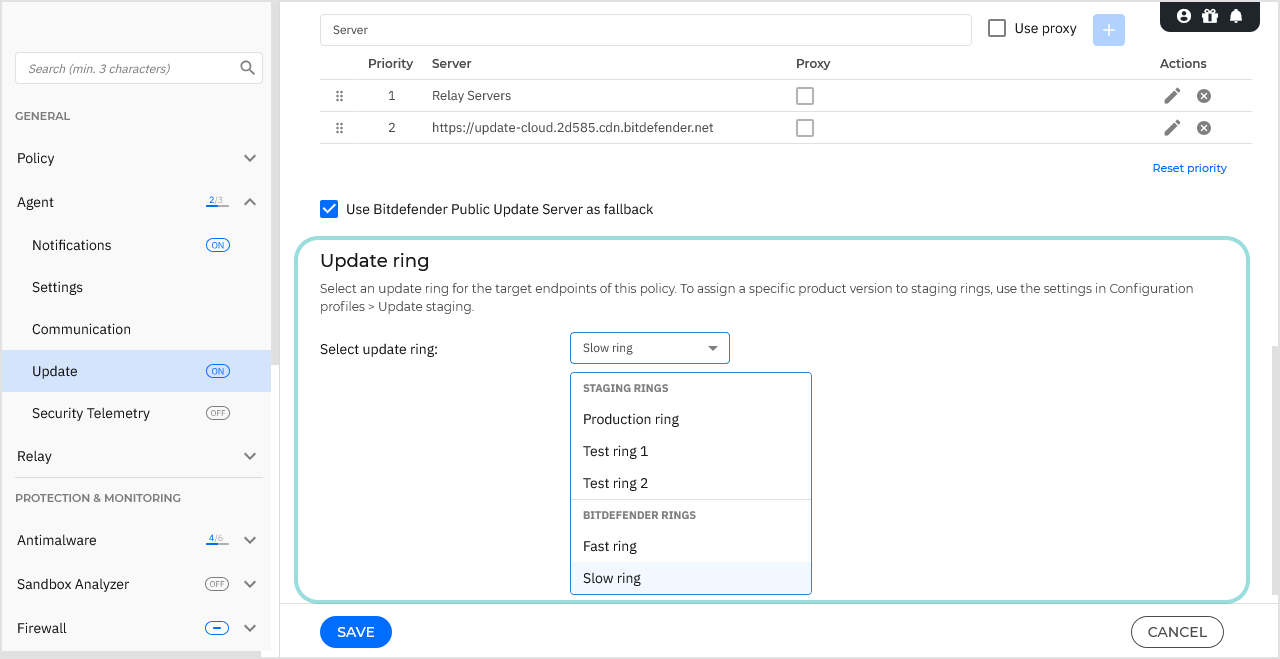
Task: Remove the update-cloud server entry
Action: tap(1204, 128)
